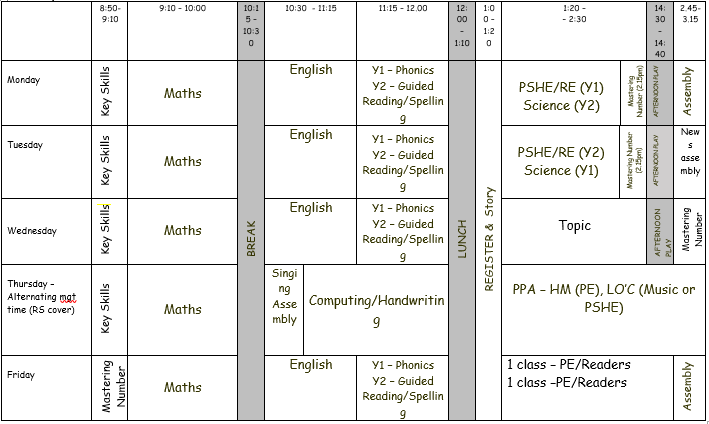Select Wednesday's Y1 – Phonics cell
Screen dimensions: 709x424
[x=402, y=231]
